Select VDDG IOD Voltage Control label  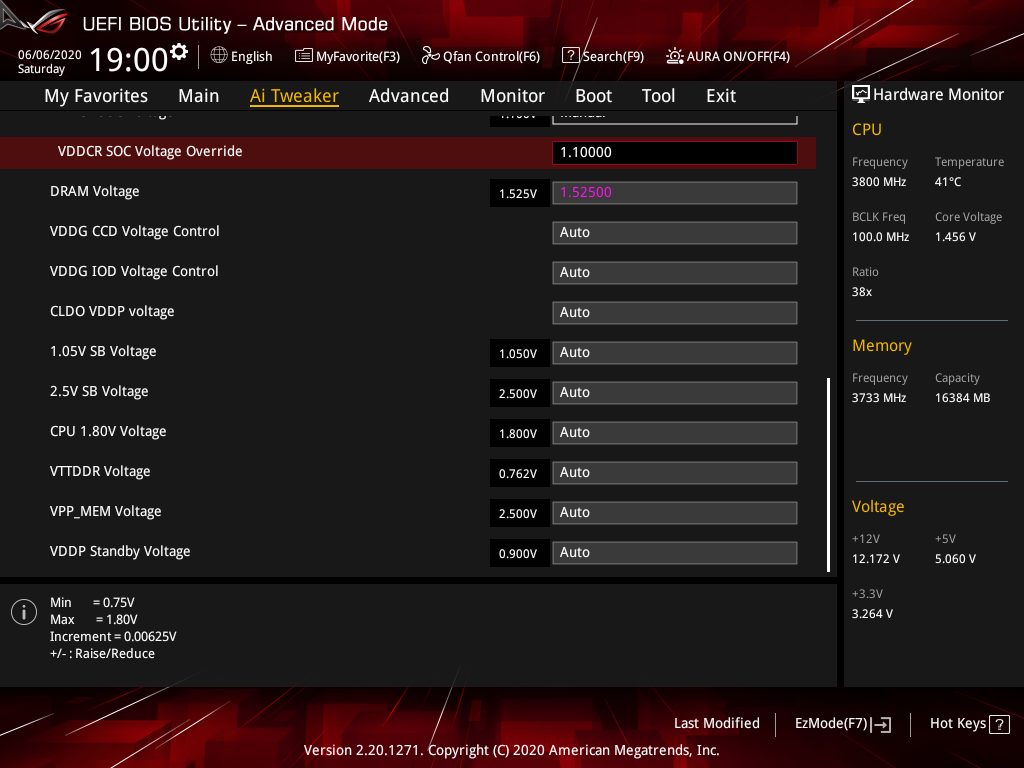pyautogui.click(x=134, y=271)
